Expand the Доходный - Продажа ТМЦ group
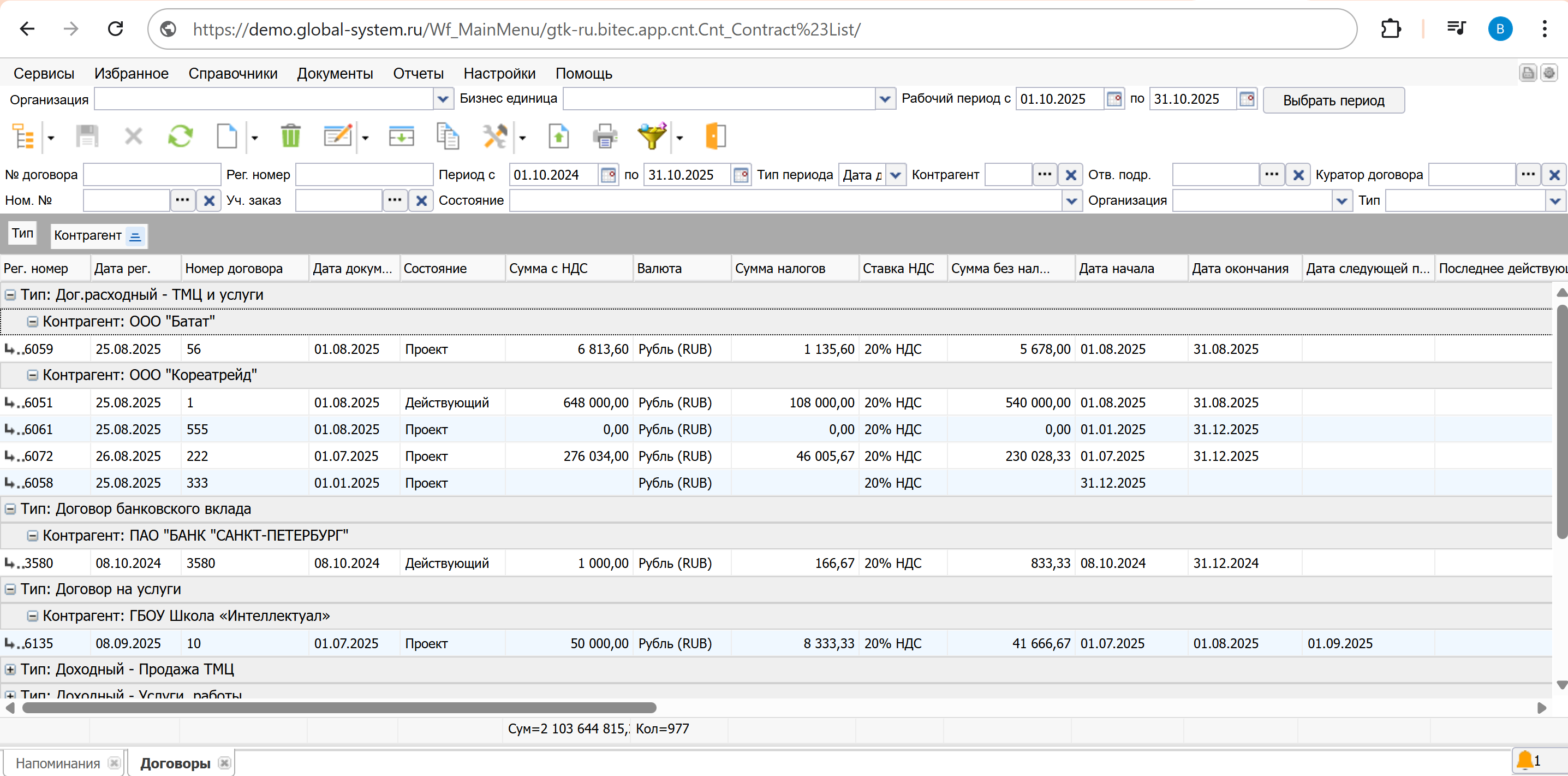 (x=10, y=670)
